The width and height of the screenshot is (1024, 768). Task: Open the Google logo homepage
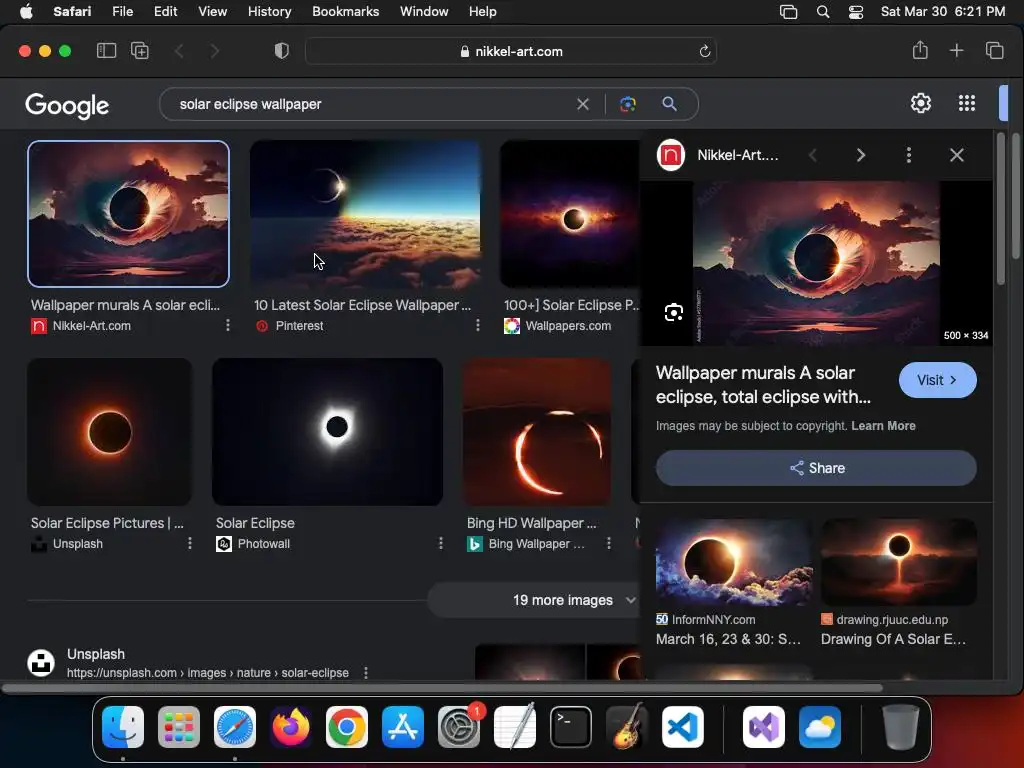(x=67, y=105)
